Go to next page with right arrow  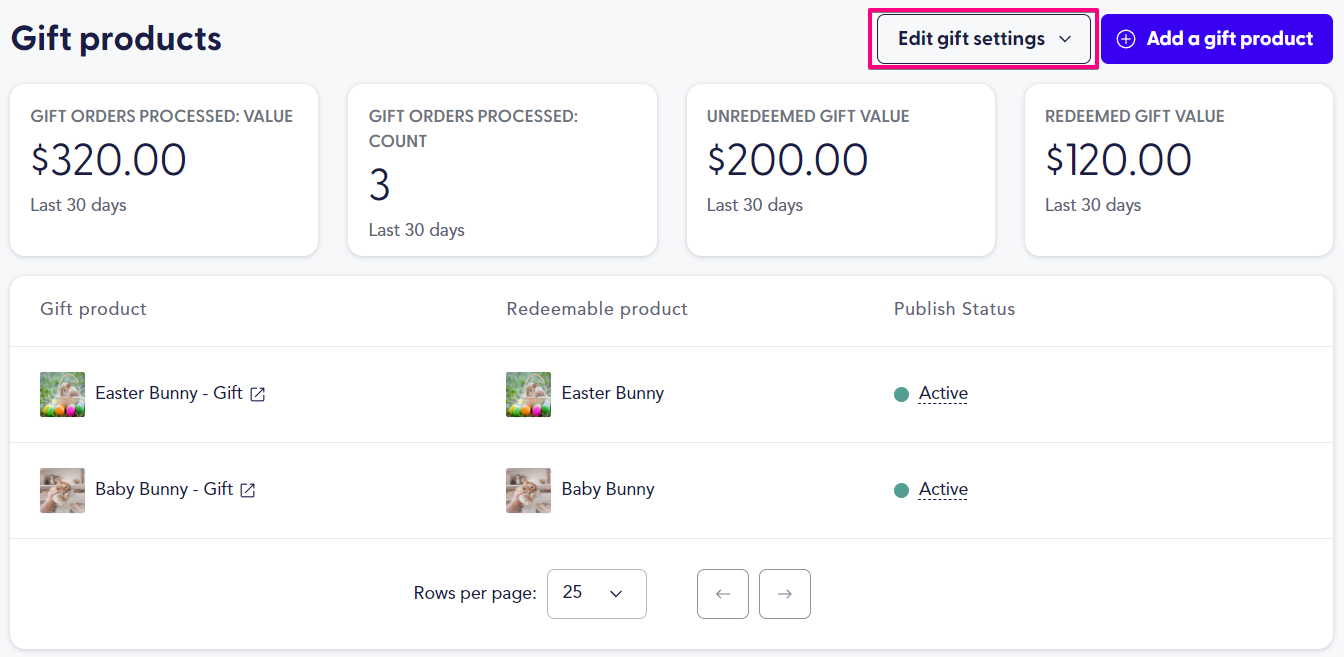pyautogui.click(x=785, y=594)
